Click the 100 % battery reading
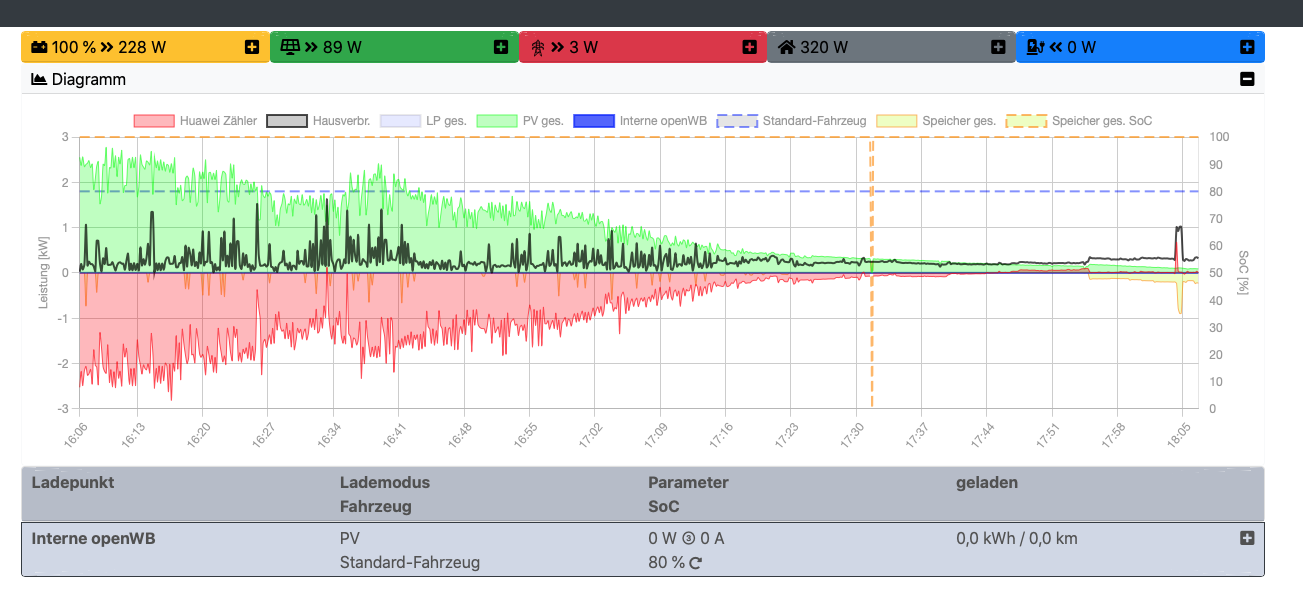Viewport: 1303px width, 612px height. pos(73,47)
